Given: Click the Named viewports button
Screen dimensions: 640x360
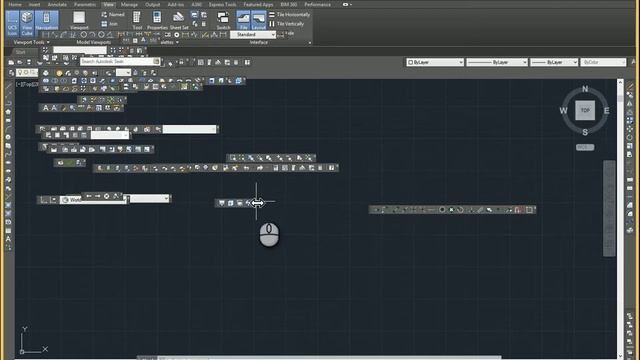Looking at the screenshot, I should (x=113, y=15).
